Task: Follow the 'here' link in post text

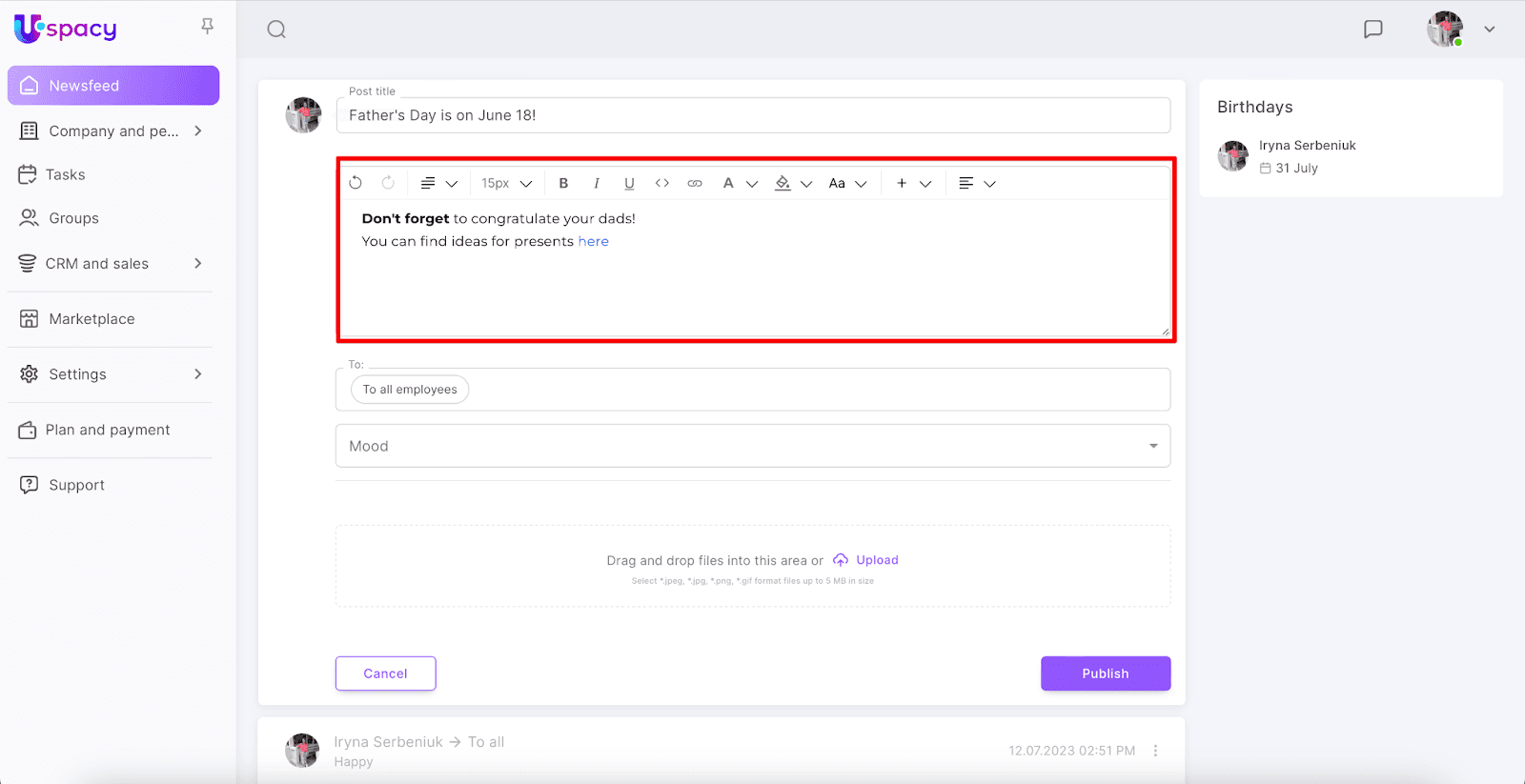Action: click(593, 242)
